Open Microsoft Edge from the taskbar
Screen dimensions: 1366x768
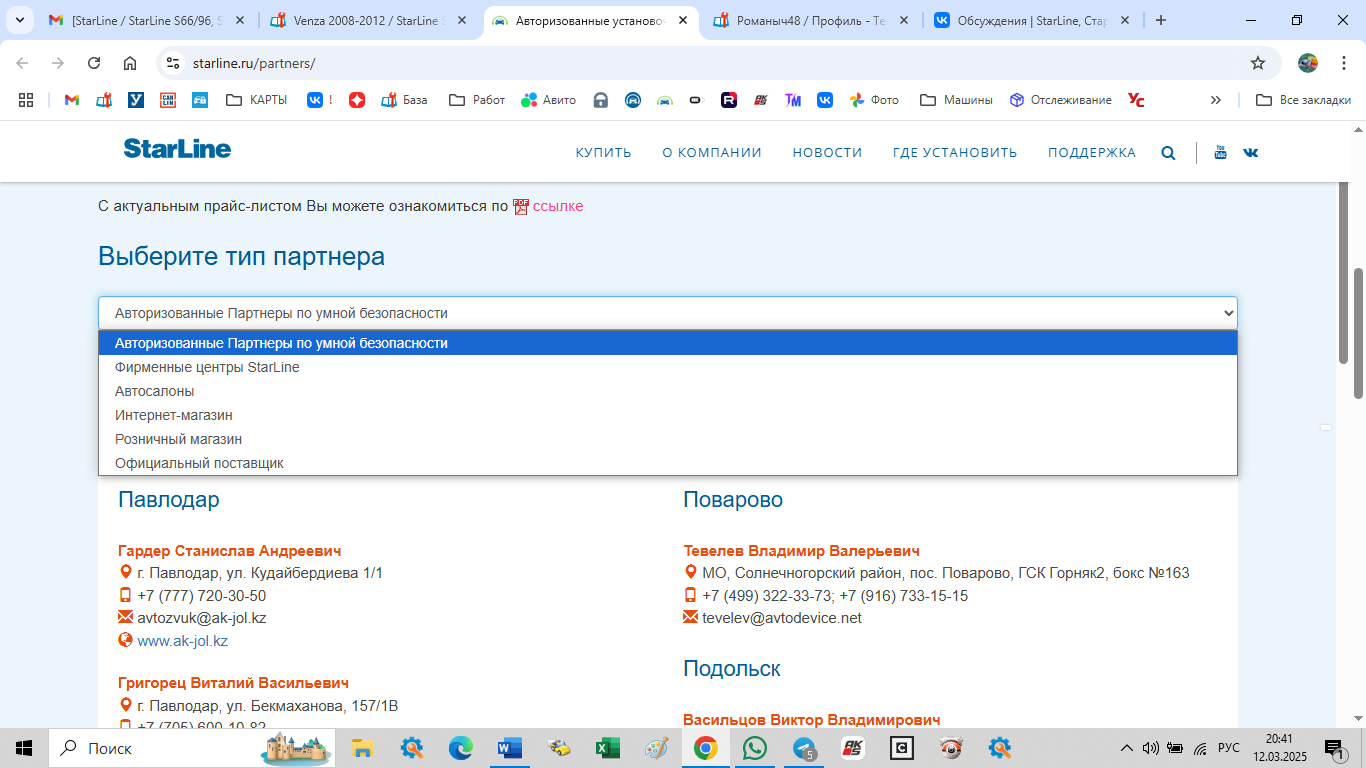[x=461, y=747]
